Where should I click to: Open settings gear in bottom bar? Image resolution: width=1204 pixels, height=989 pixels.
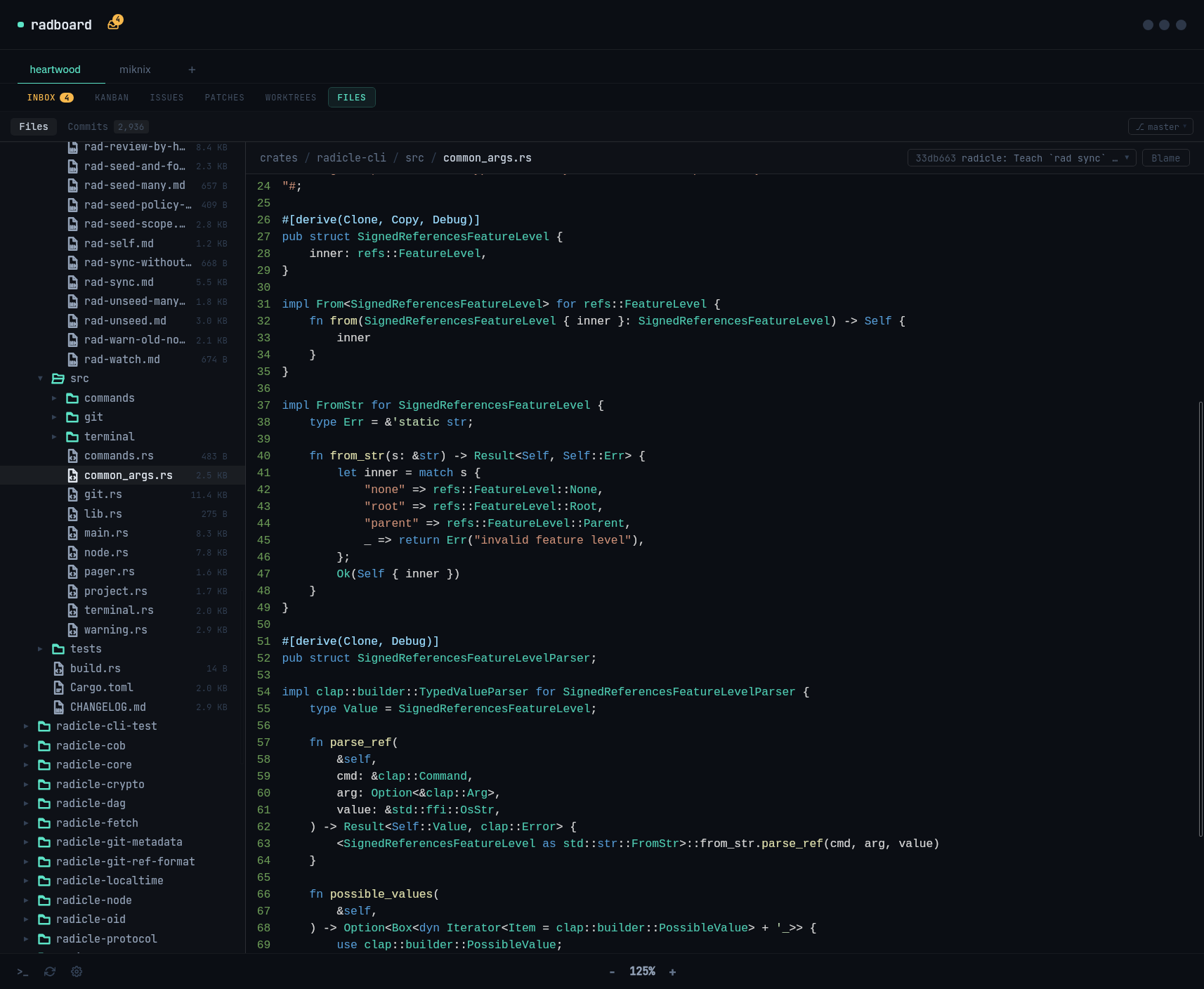tap(77, 971)
